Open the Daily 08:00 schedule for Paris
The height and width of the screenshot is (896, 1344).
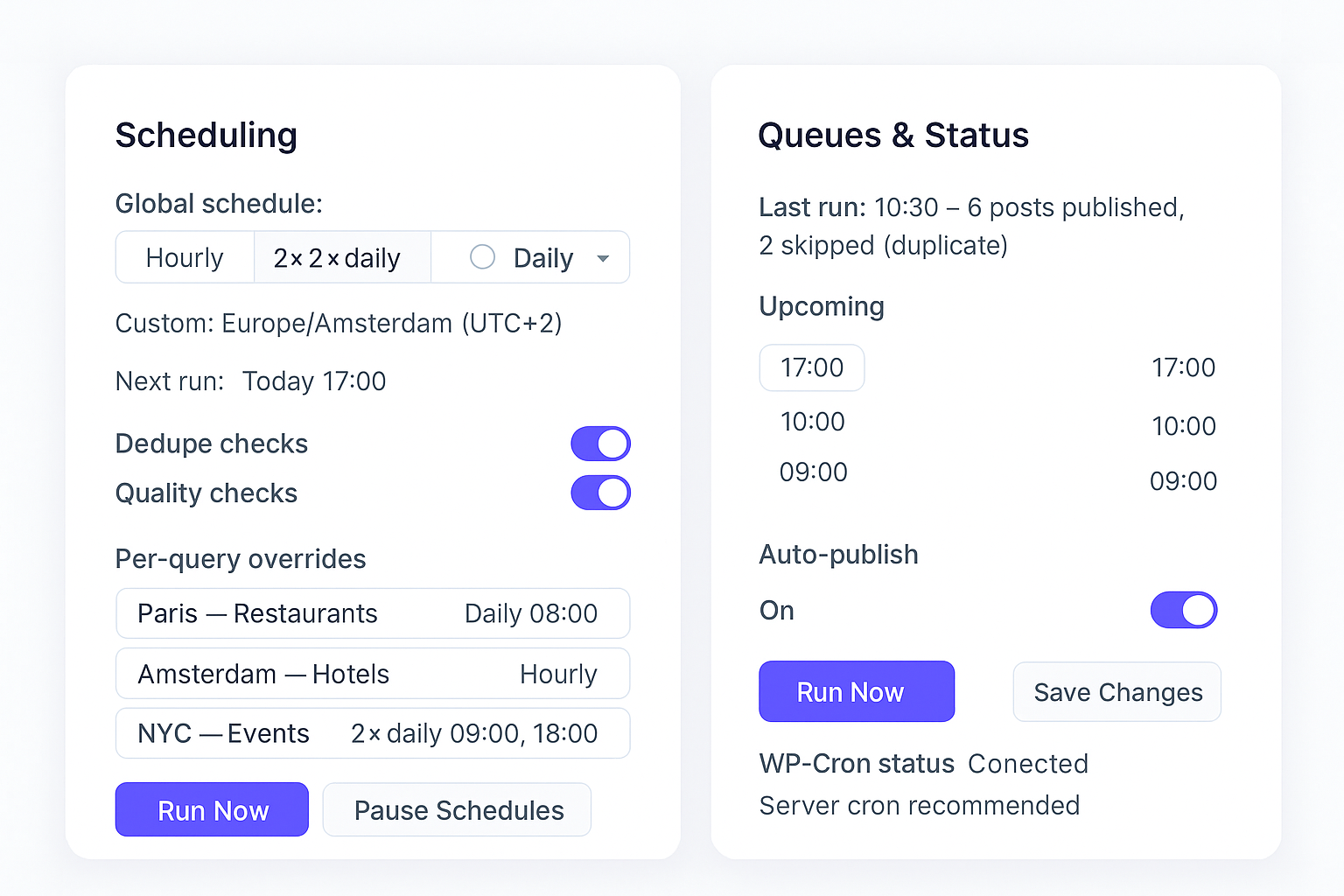530,613
